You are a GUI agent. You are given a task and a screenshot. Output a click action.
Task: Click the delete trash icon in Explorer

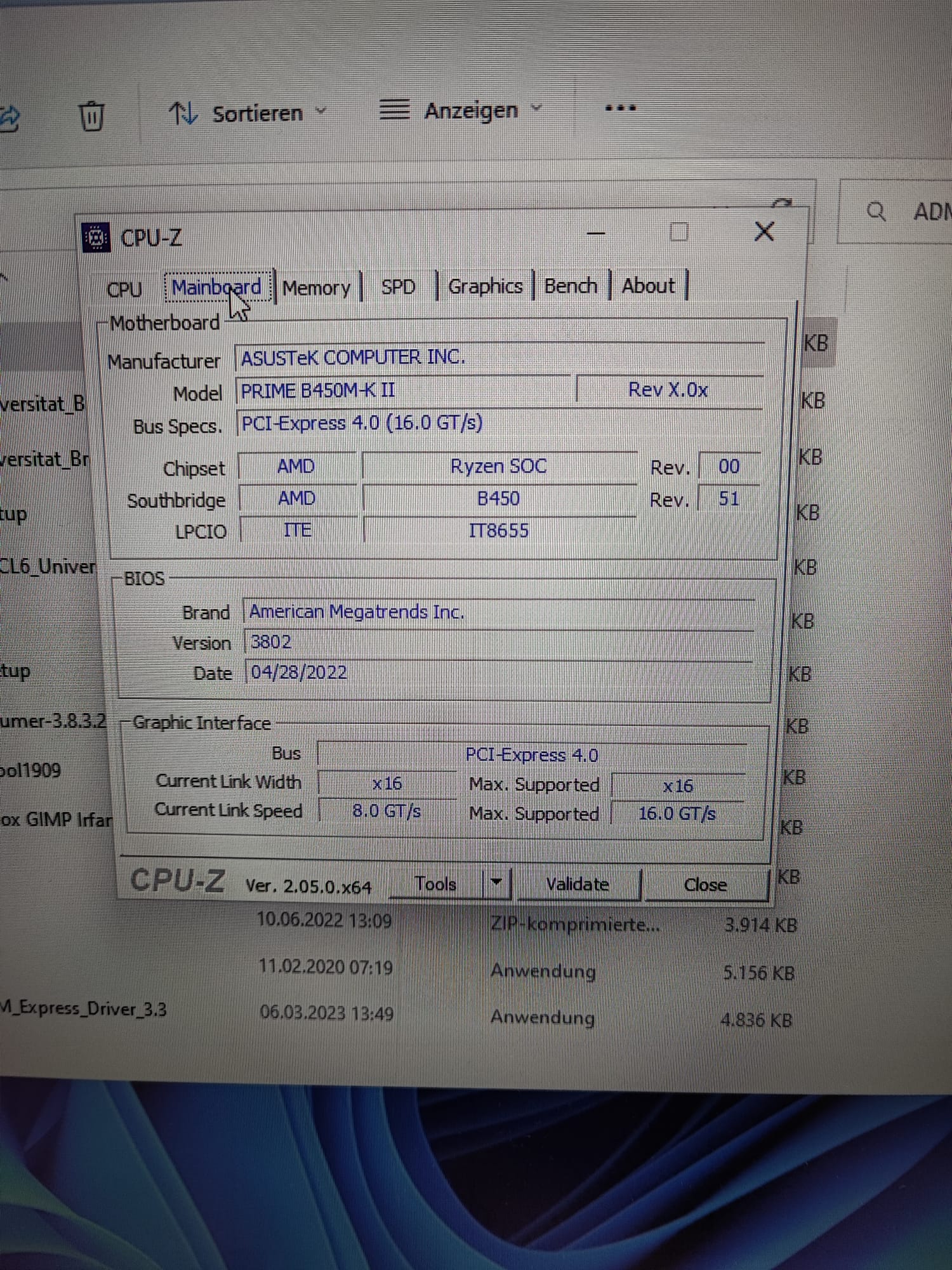[x=91, y=116]
